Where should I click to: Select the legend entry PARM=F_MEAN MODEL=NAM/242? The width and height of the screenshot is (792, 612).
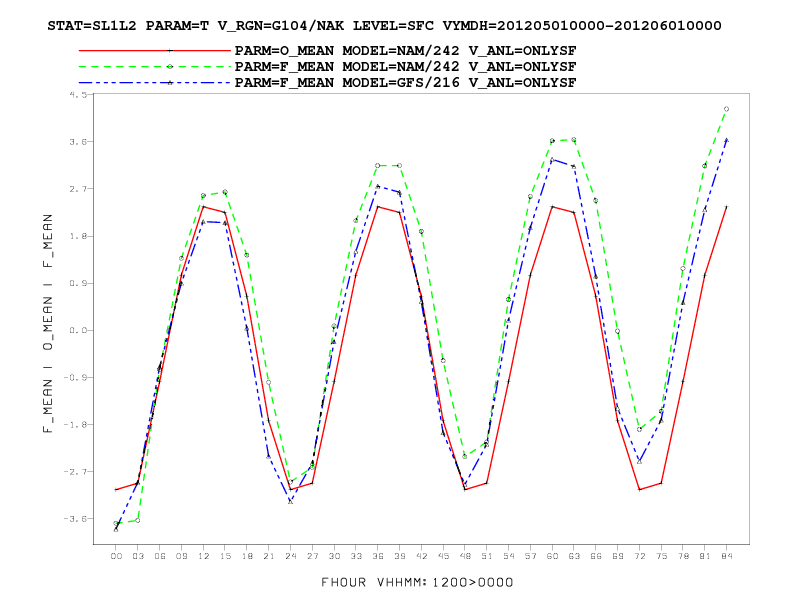pos(405,67)
